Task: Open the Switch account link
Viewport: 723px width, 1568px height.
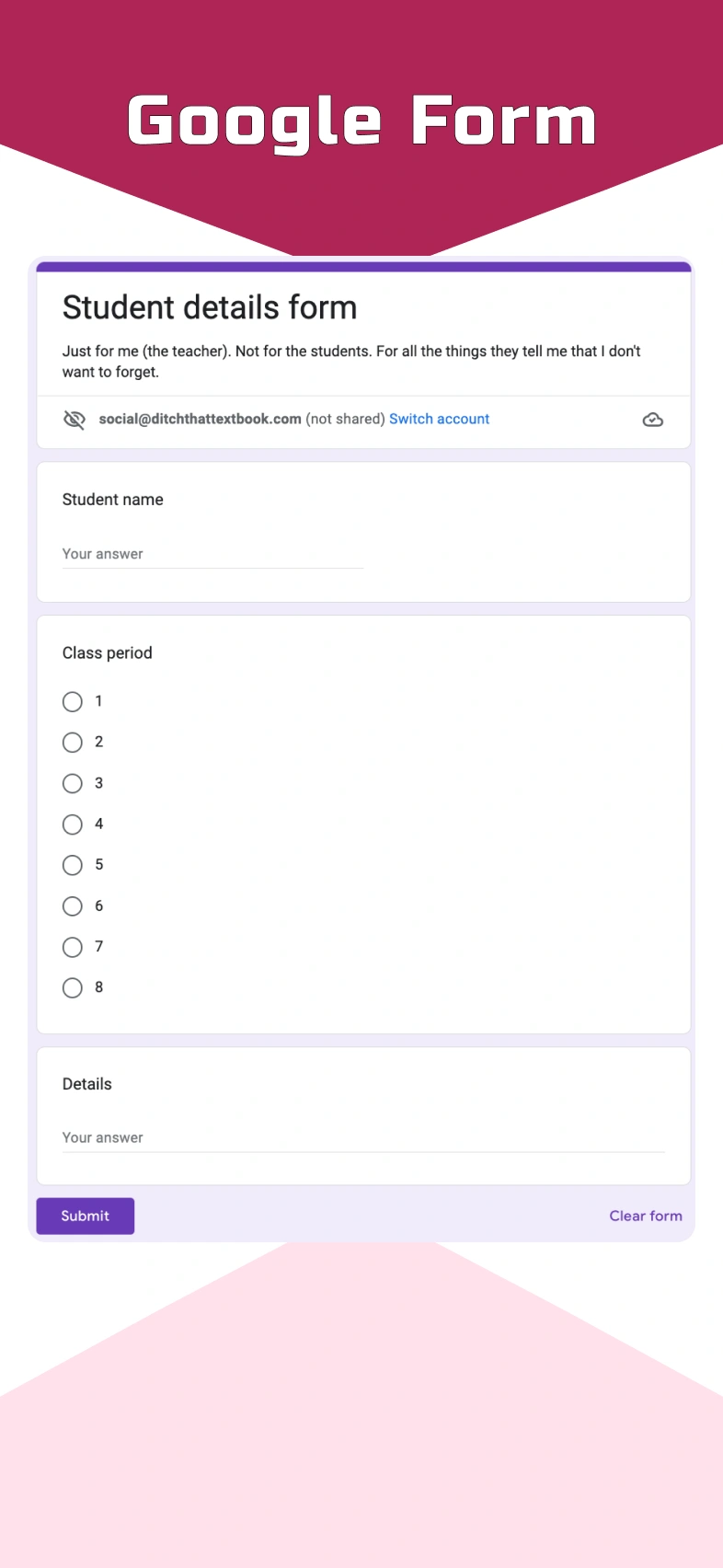Action: 439,419
